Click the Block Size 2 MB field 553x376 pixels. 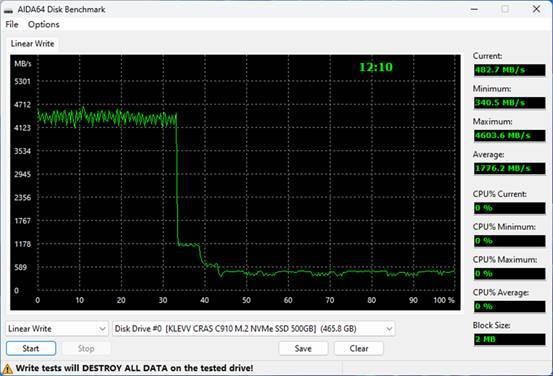(x=510, y=339)
